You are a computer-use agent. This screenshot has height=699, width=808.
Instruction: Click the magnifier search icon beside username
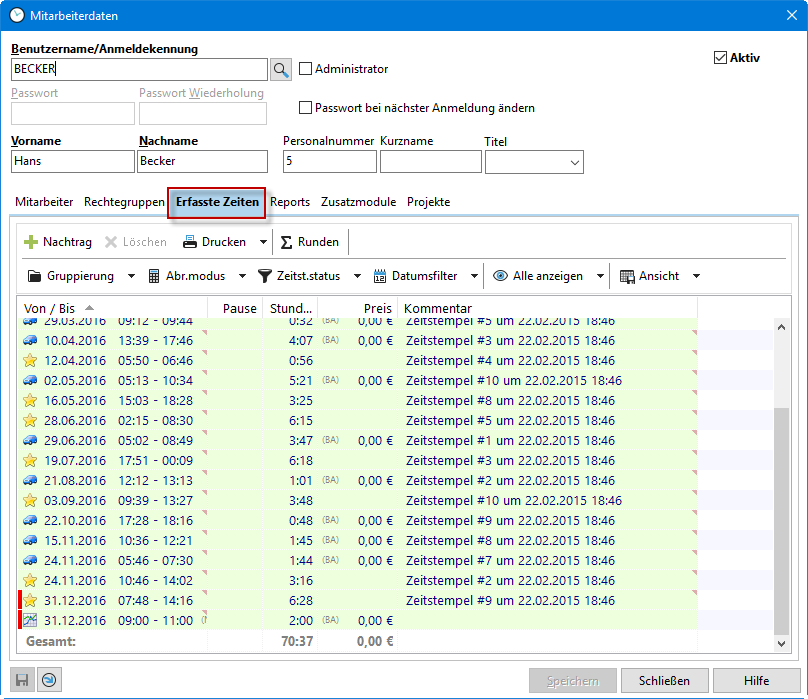281,69
